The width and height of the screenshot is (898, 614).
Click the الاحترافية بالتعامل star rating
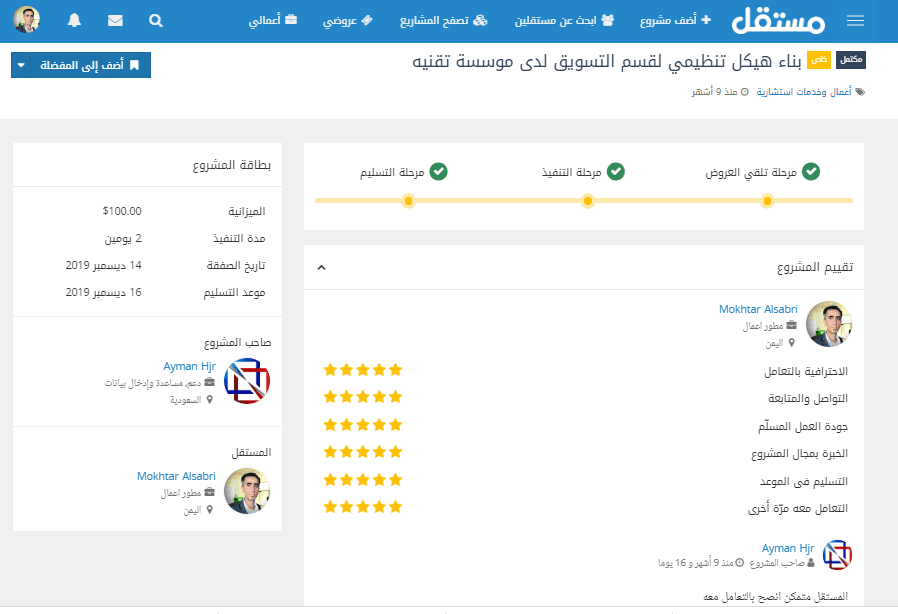coord(362,370)
